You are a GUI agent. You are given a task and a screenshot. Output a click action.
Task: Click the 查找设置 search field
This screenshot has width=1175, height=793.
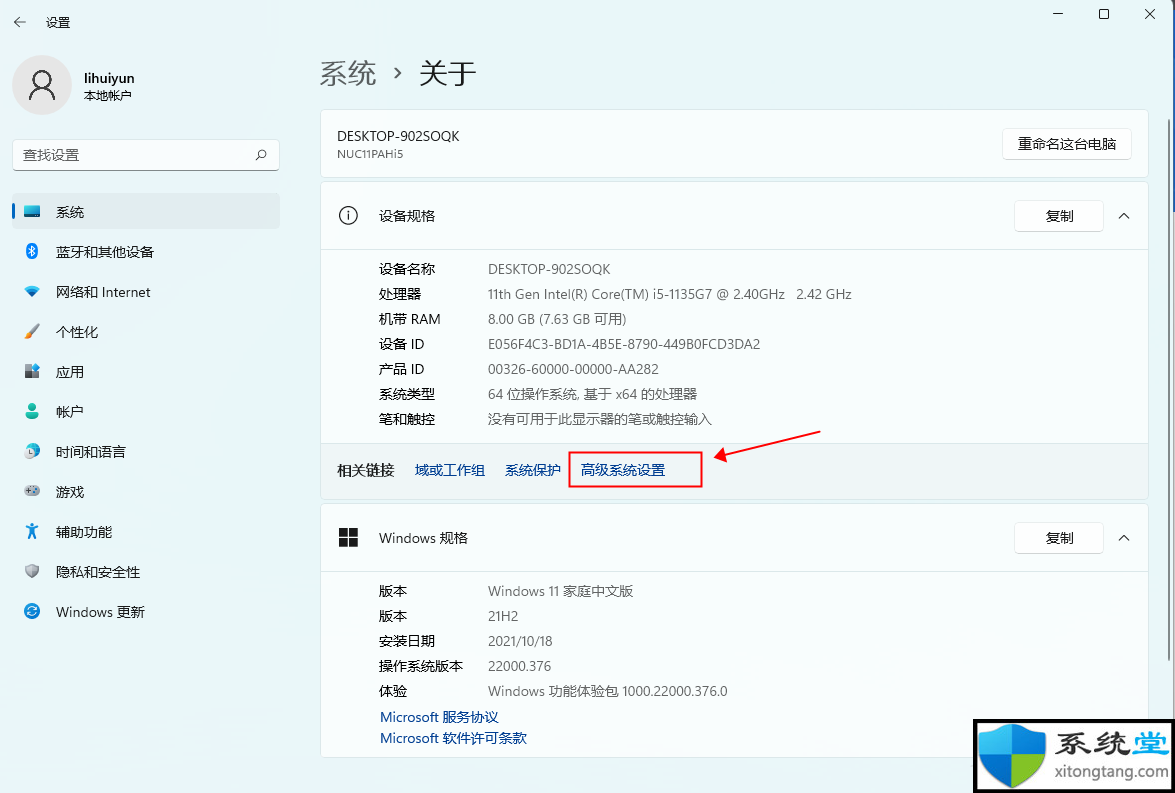click(x=146, y=155)
